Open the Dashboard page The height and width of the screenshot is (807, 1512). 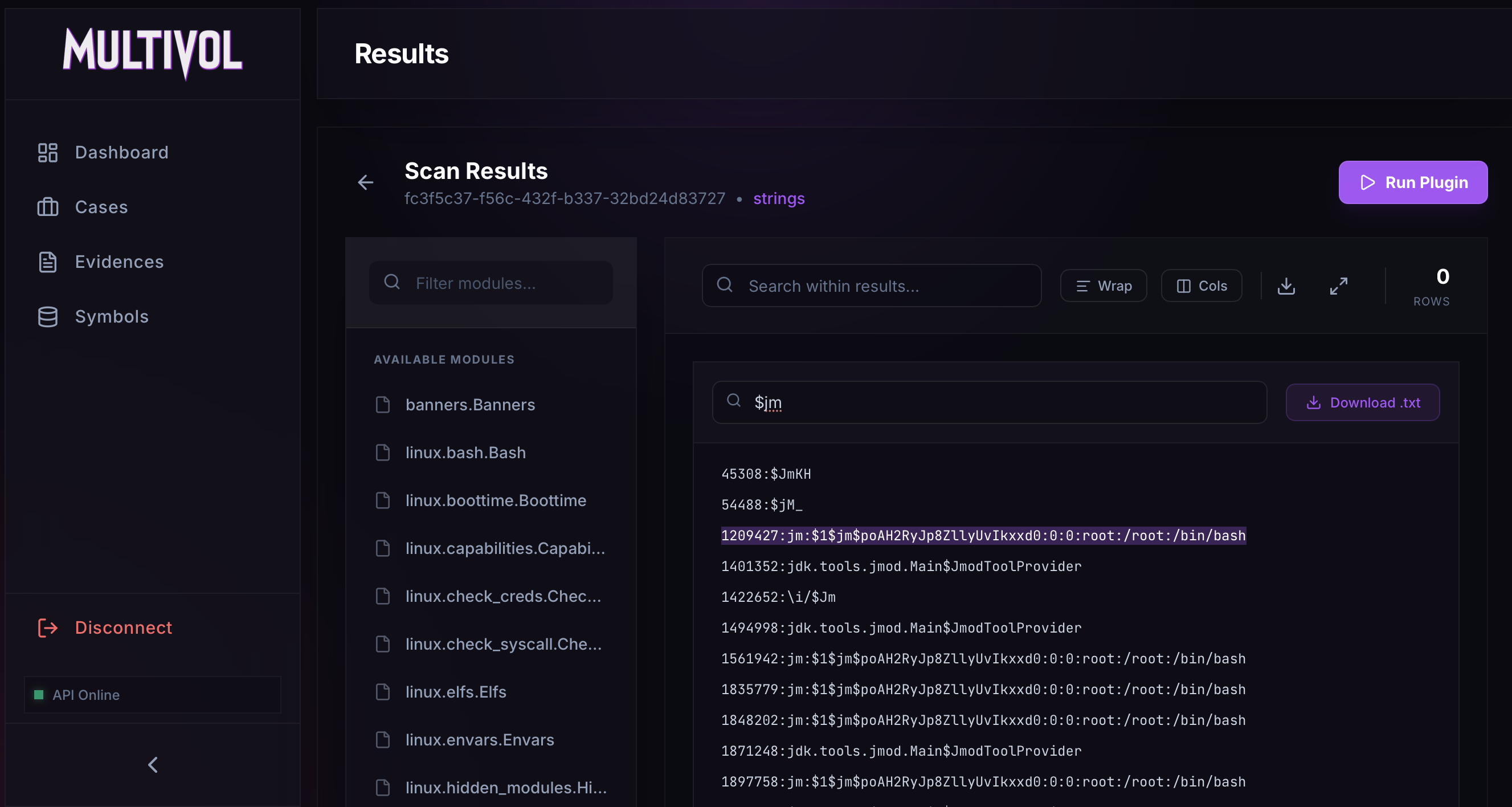[x=121, y=153]
